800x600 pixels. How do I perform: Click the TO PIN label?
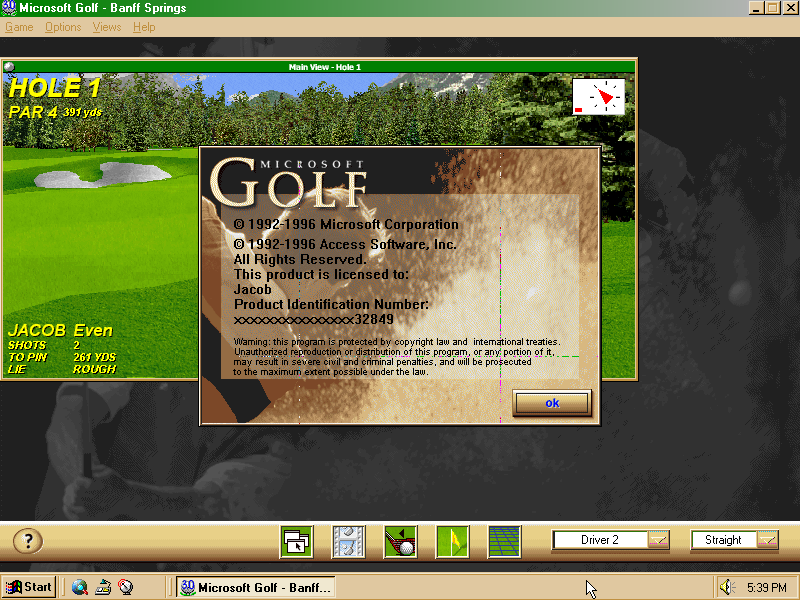click(28, 357)
